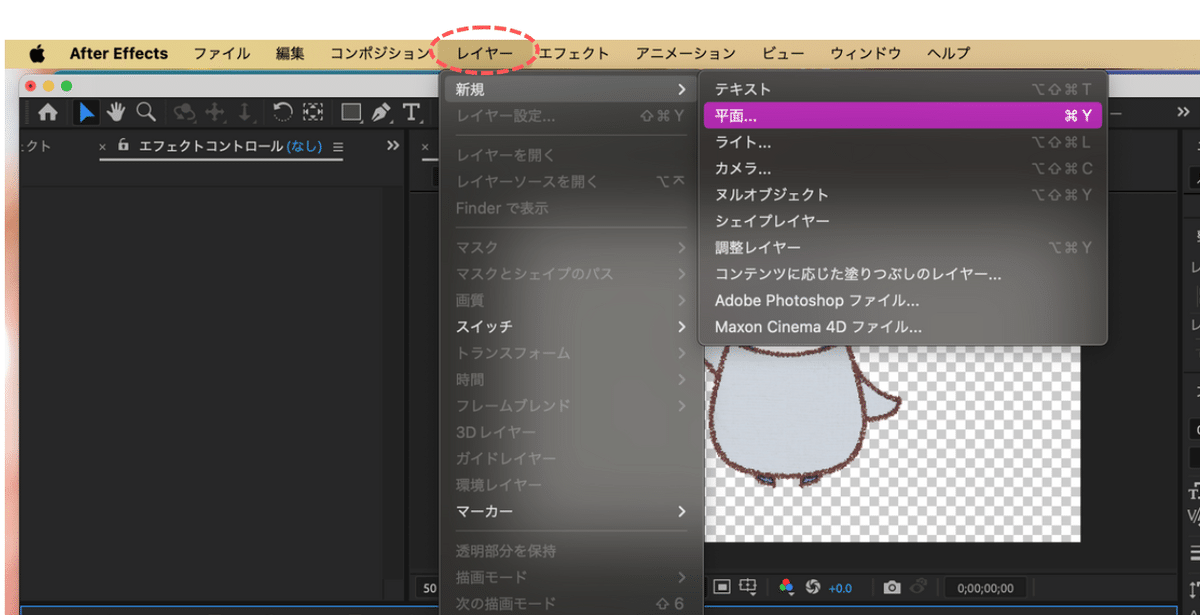
Task: Open the After Effects app menu
Action: pos(119,54)
